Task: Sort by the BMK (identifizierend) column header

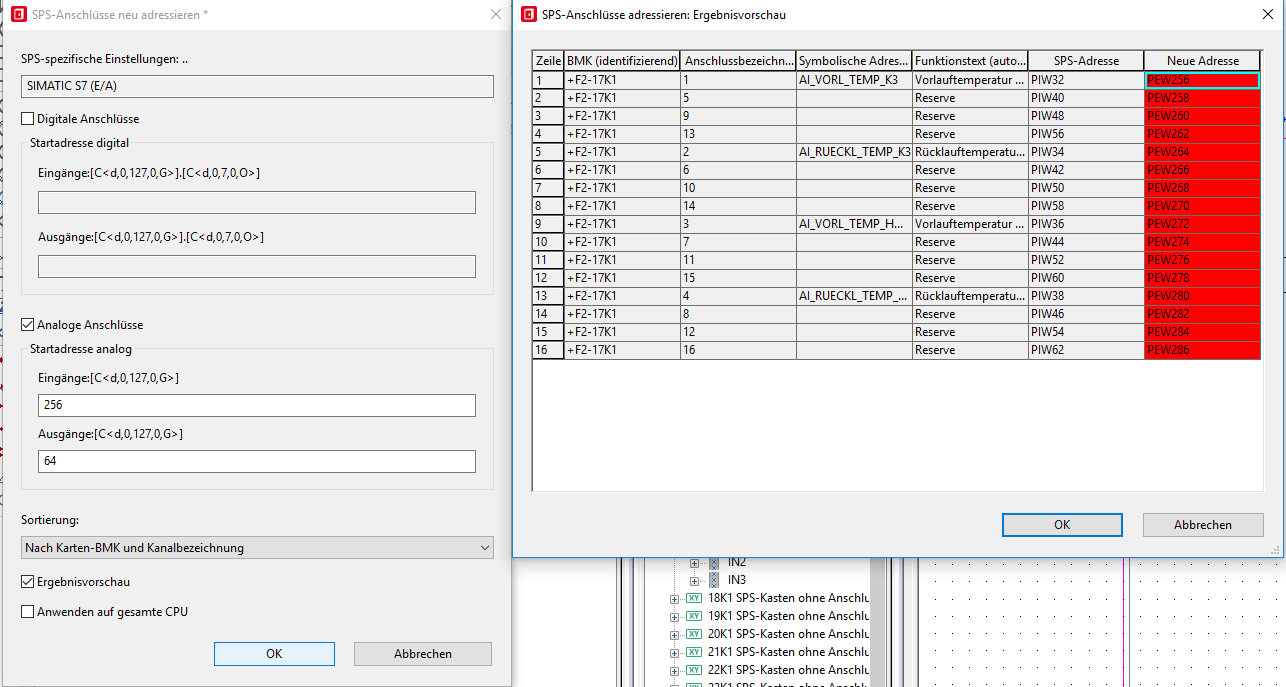Action: [622, 61]
